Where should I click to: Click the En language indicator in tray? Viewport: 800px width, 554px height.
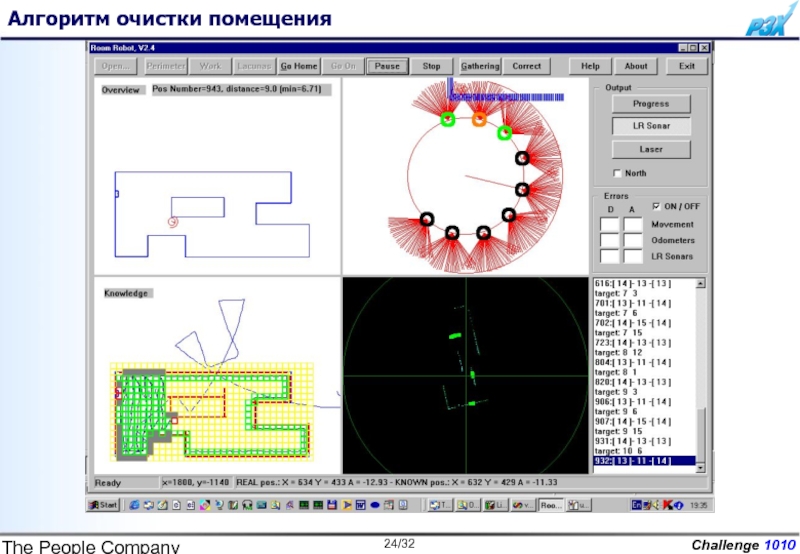point(636,505)
